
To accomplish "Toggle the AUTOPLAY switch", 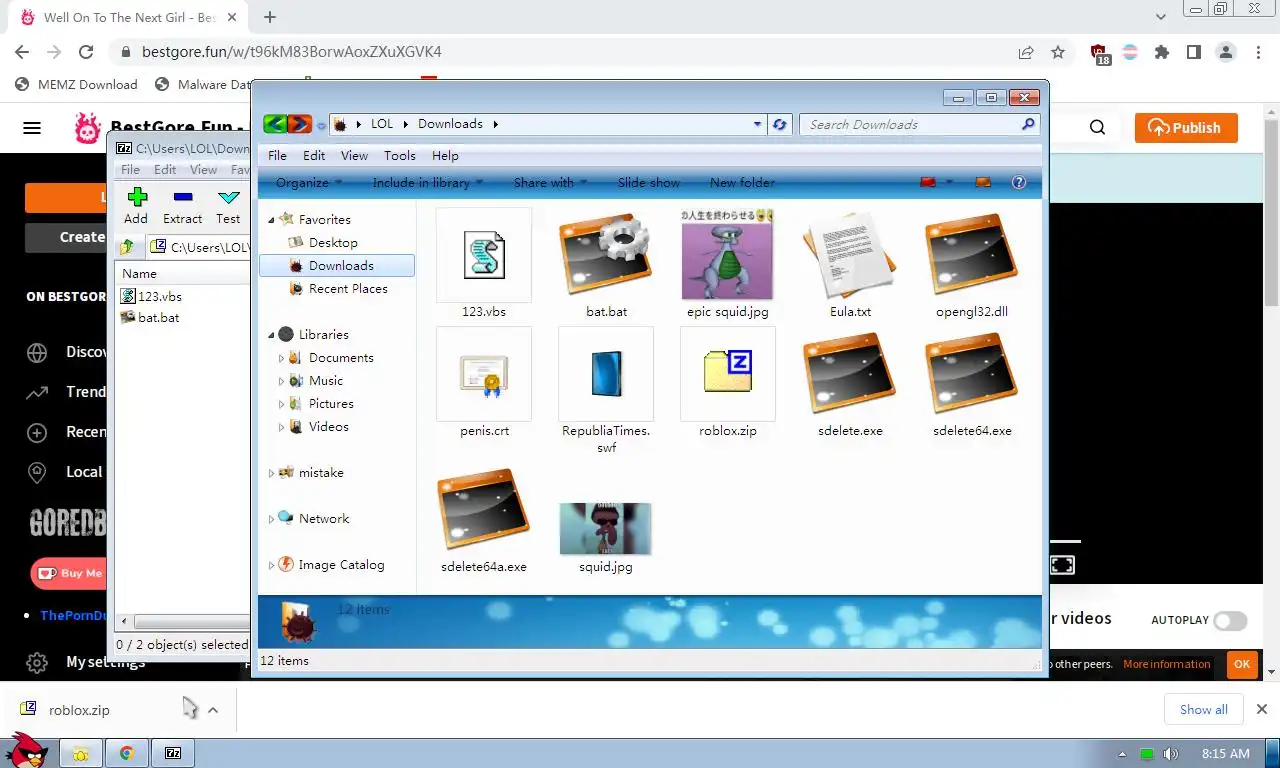I will [x=1230, y=620].
